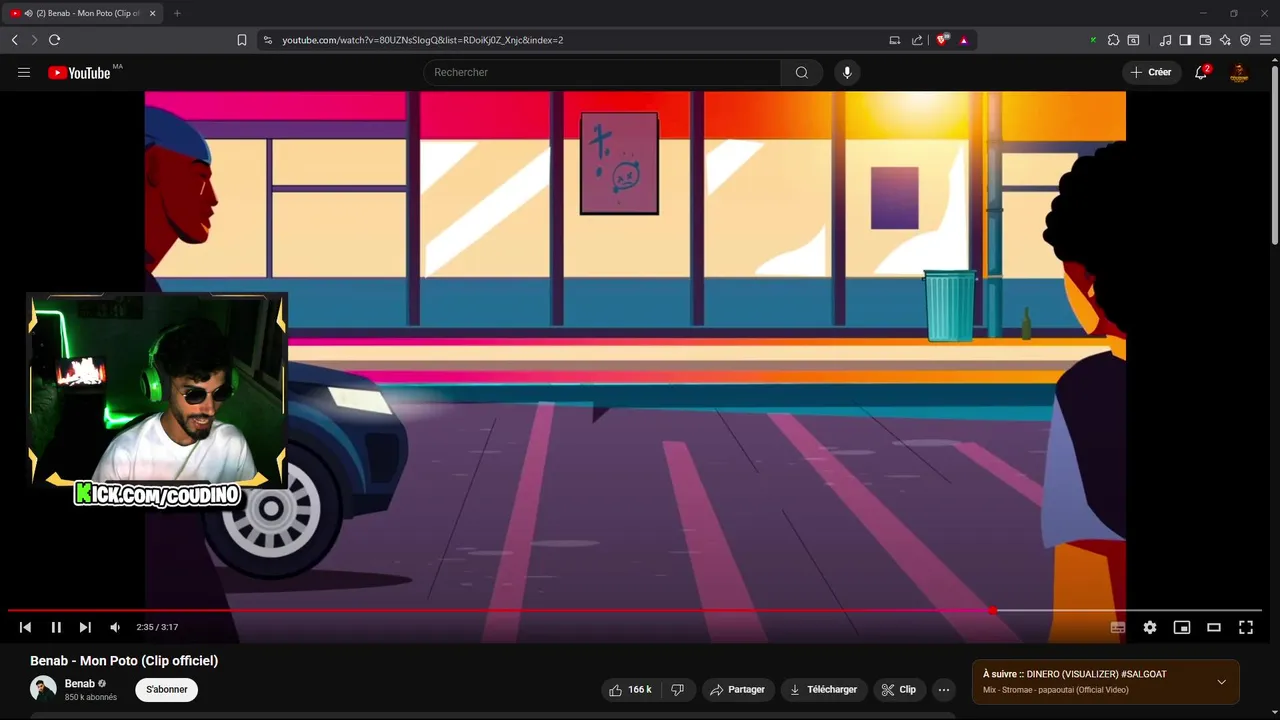Viewport: 1280px width, 720px height.
Task: Click the 2:35 / 3:17 time display
Action: pos(157,627)
